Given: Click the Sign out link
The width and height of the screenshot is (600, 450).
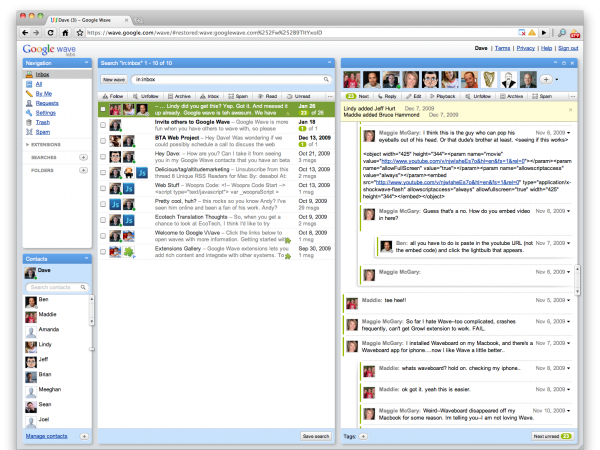Looking at the screenshot, I should (568, 48).
